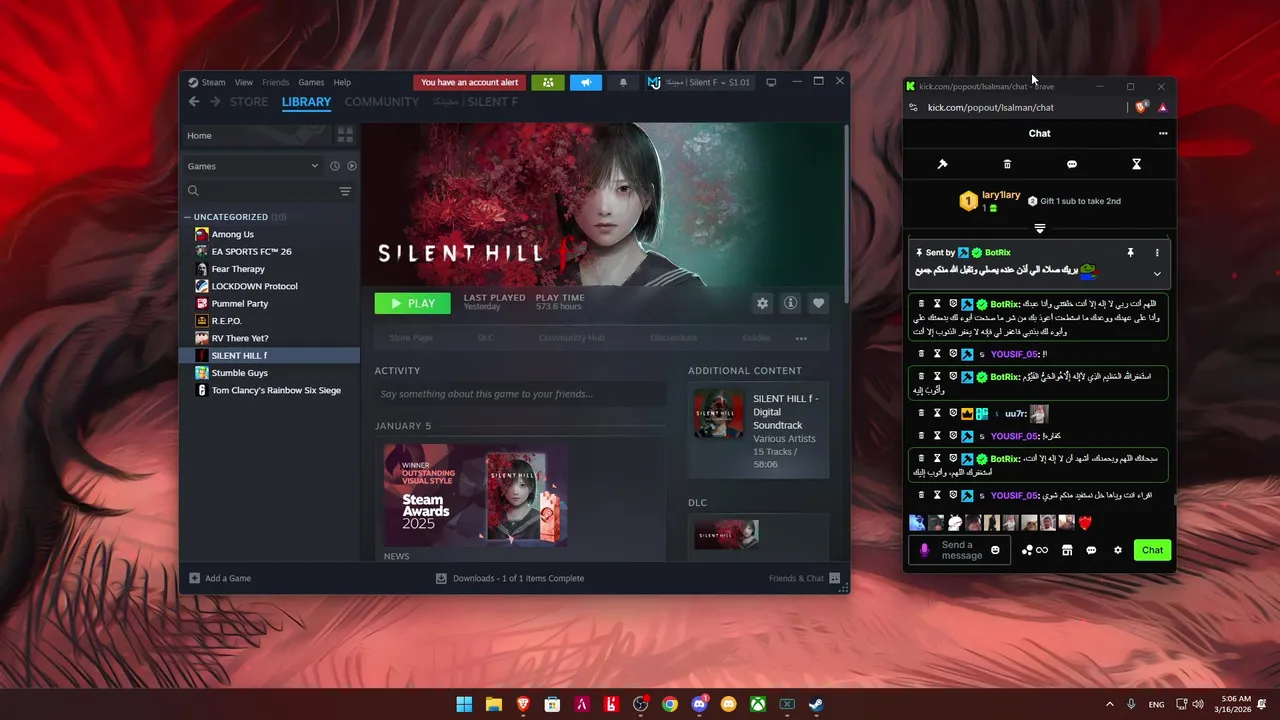The height and width of the screenshot is (720, 1280).
Task: Click the ready-to-play filter icon in the library sidebar
Action: 352,166
